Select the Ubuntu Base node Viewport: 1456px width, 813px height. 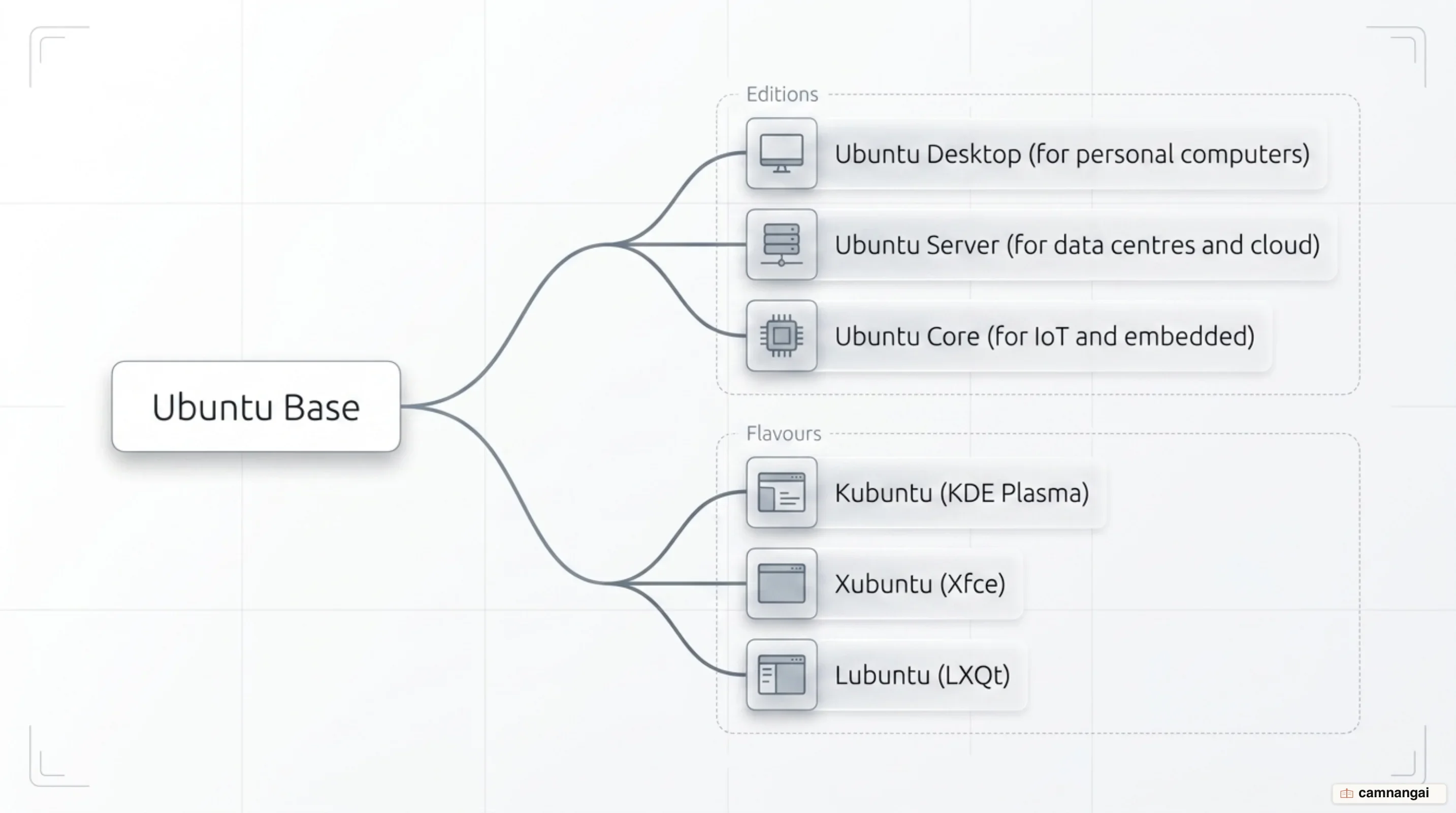coord(256,406)
